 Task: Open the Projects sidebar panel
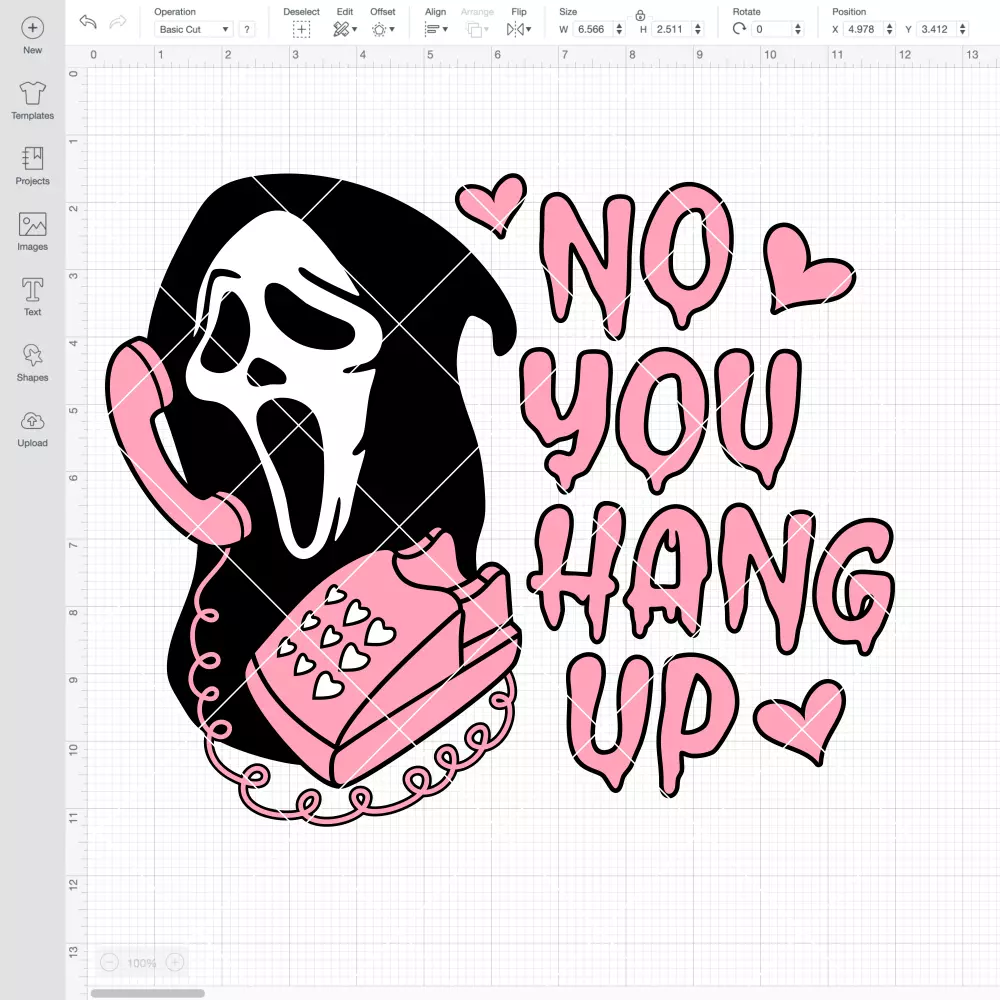33,166
